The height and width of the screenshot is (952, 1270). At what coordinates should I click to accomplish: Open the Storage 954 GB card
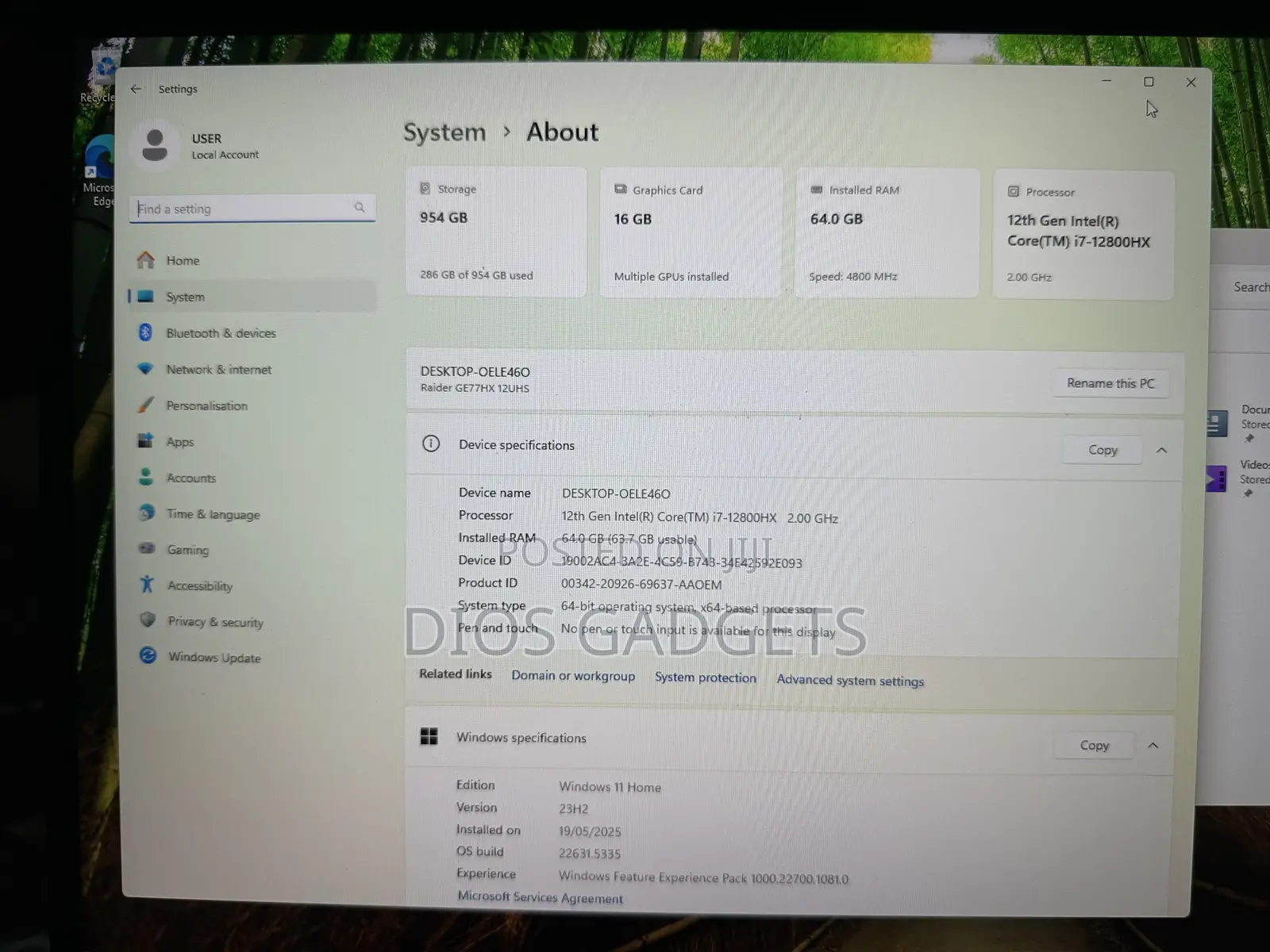[496, 232]
